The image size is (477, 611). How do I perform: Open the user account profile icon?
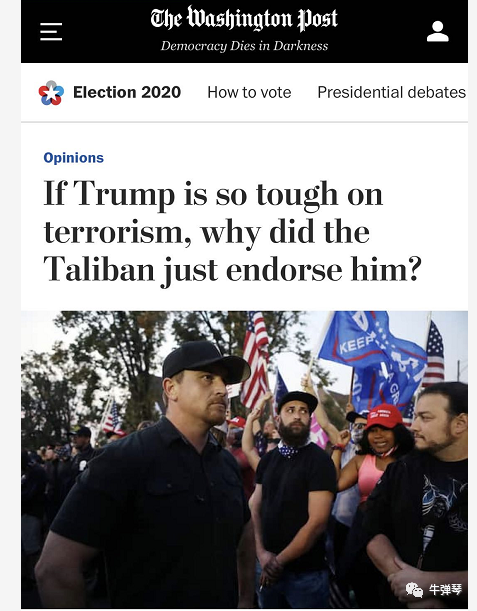coord(438,32)
